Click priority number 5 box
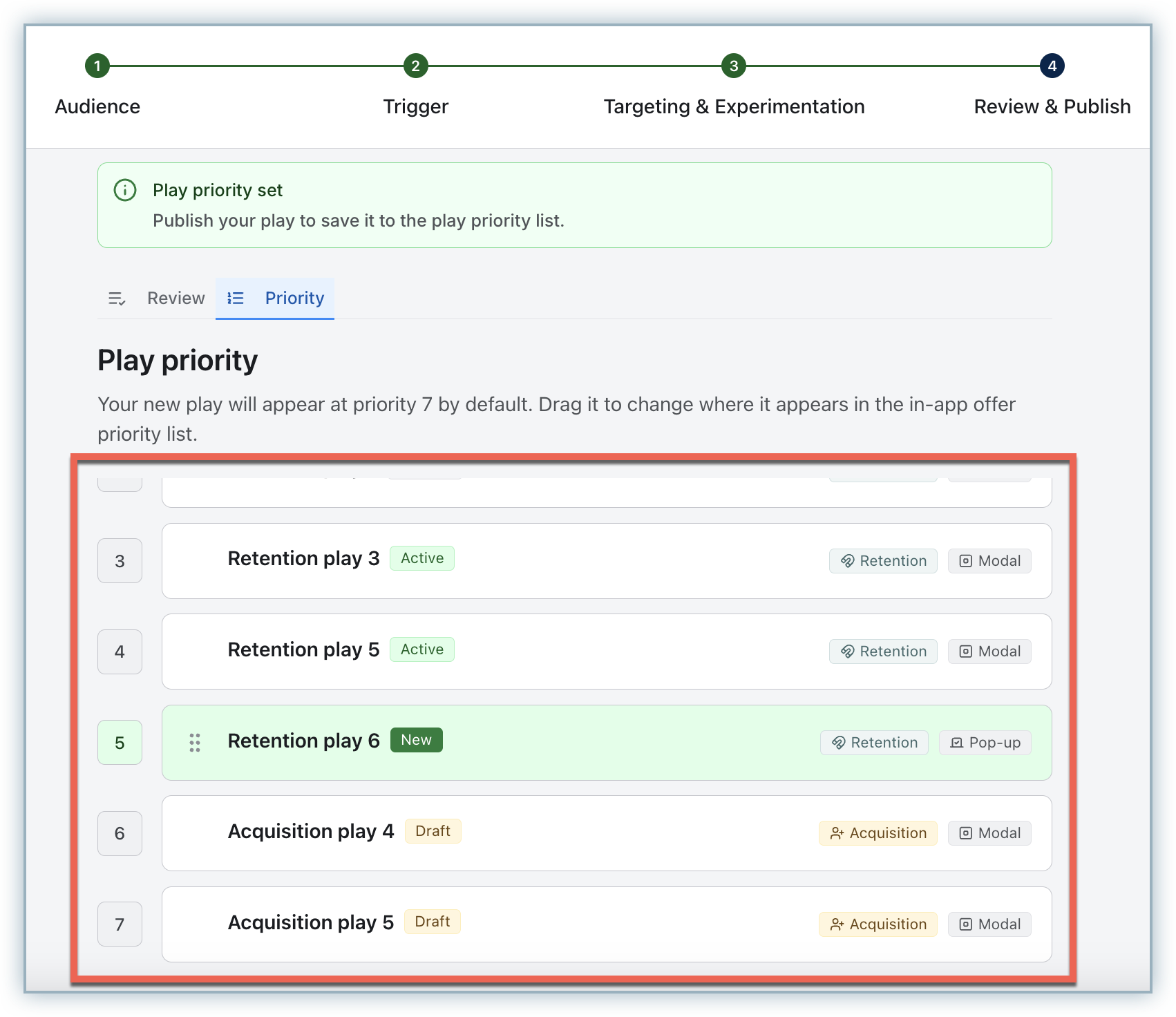Viewport: 1176px width, 1017px height. (x=120, y=743)
